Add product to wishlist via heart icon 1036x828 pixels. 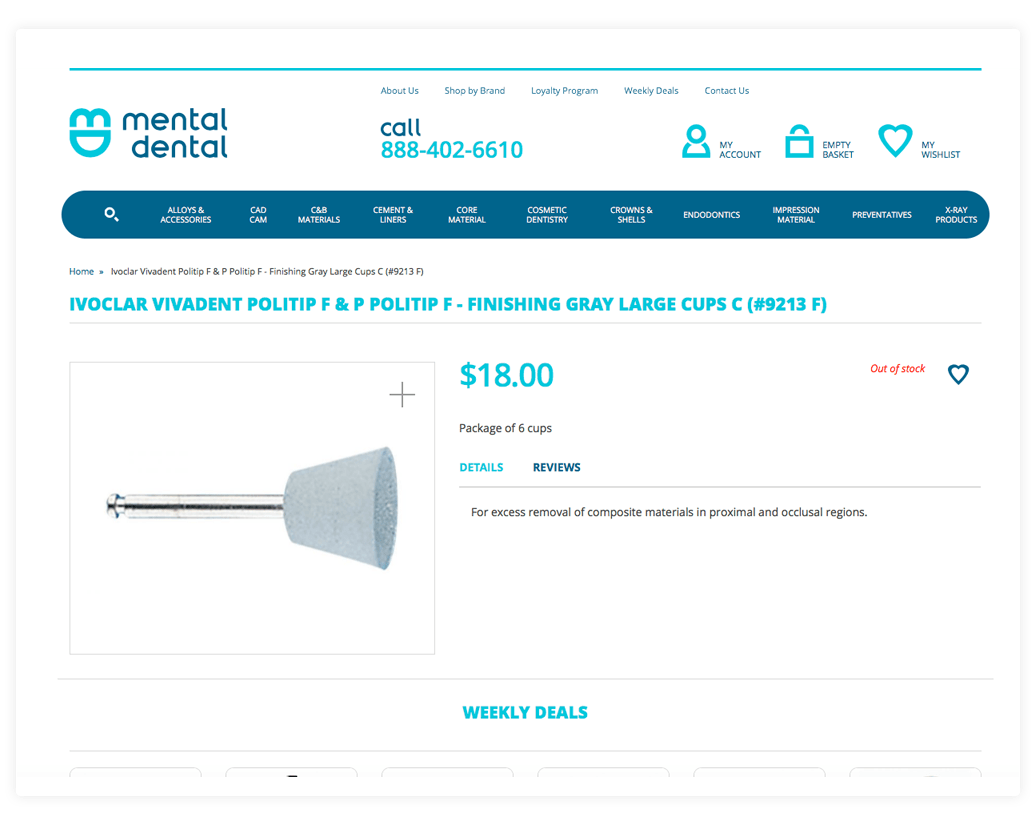pos(958,374)
